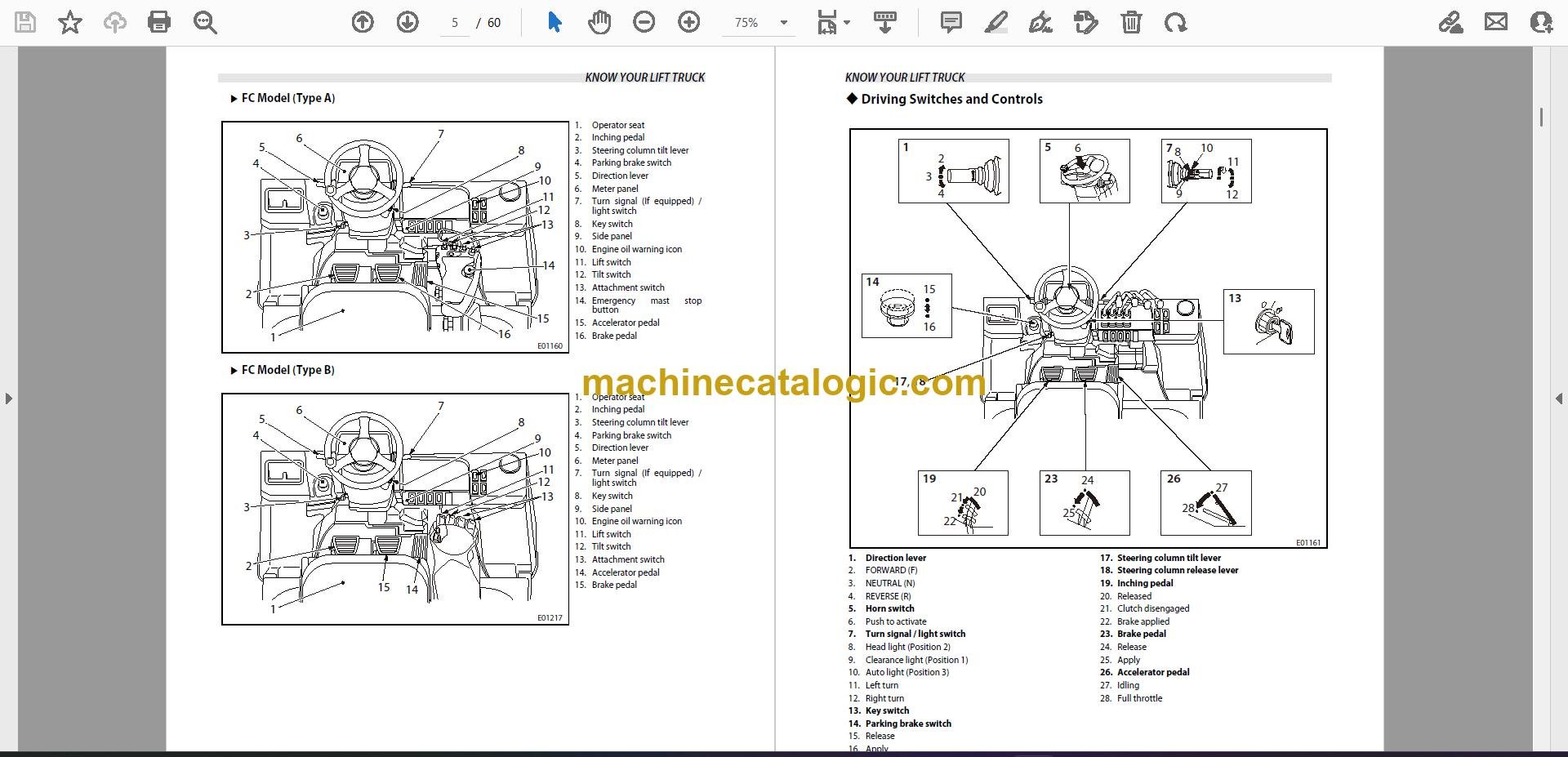
Task: Expand the right tools pane
Action: pos(1559,399)
